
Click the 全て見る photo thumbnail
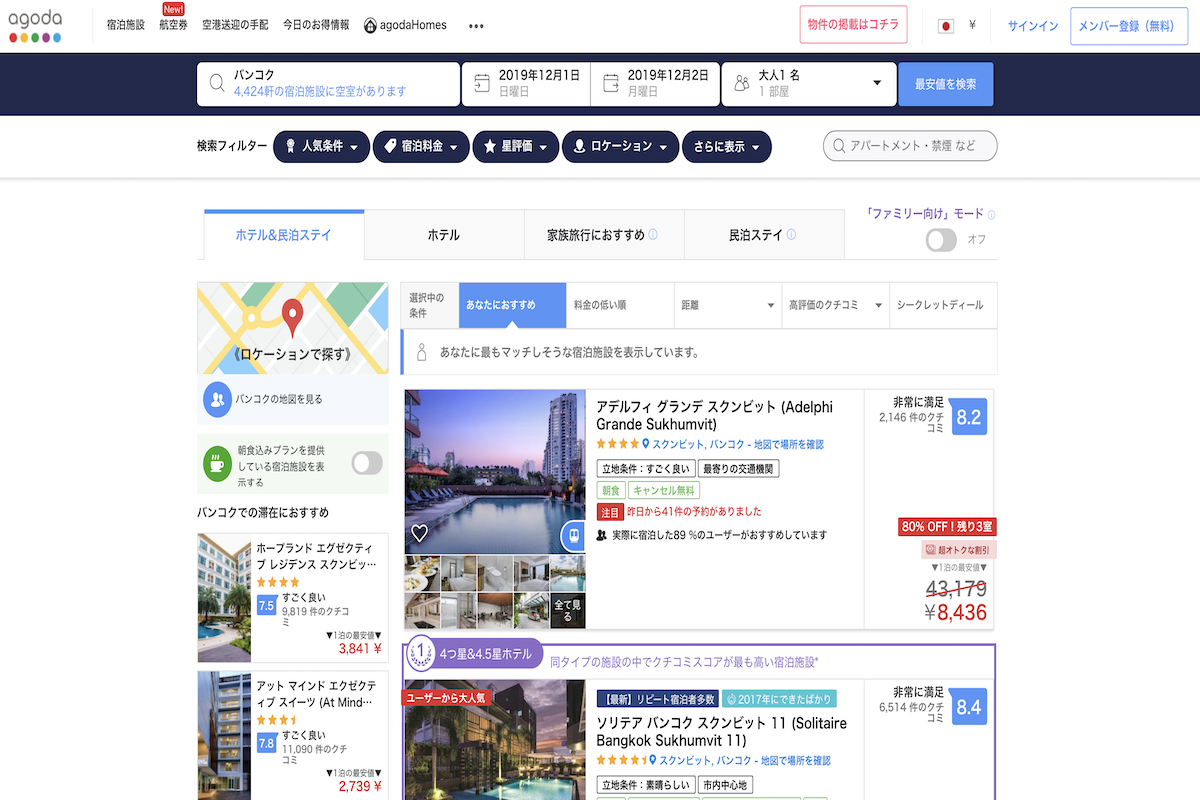[568, 610]
